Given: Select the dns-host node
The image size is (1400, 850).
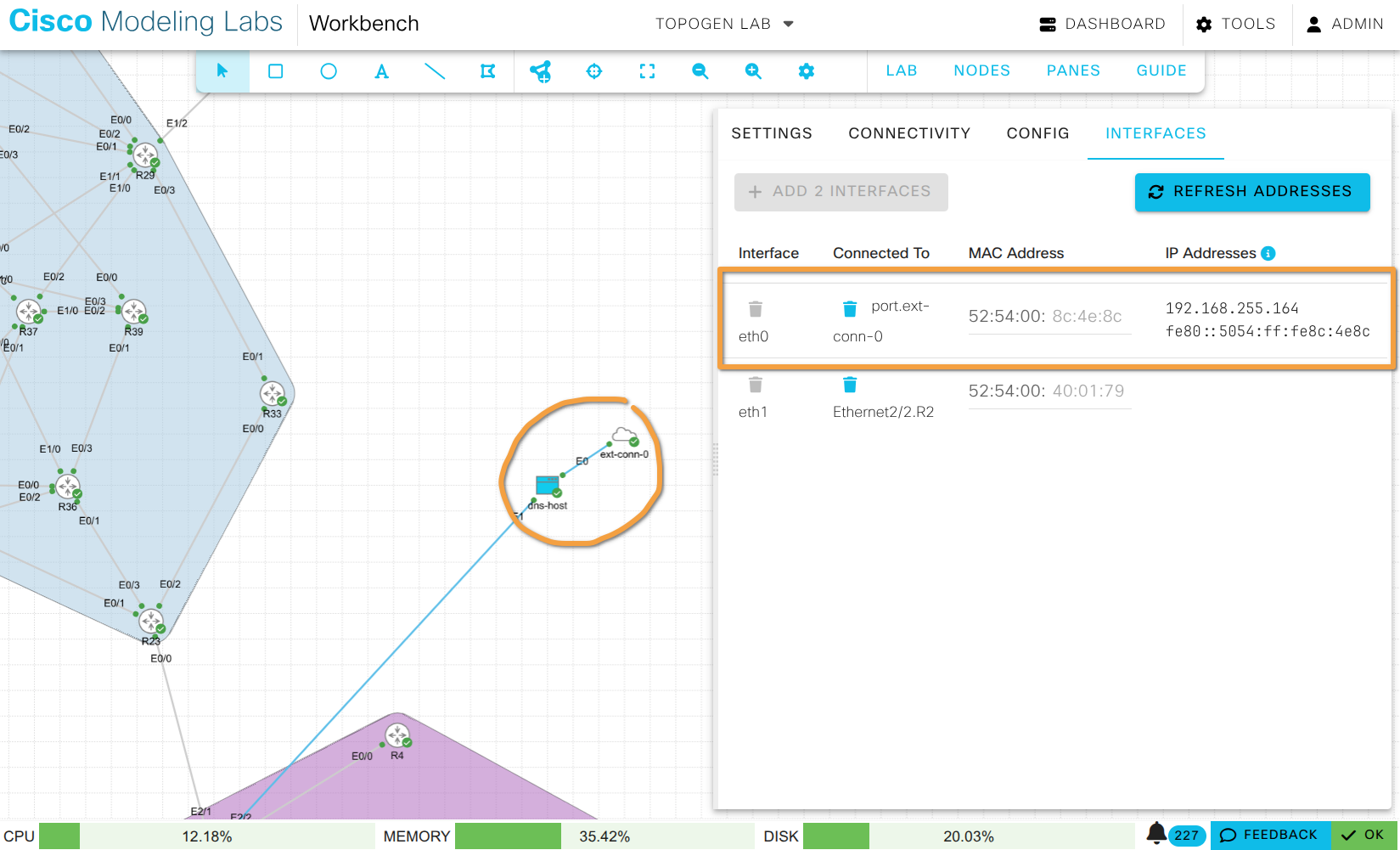Looking at the screenshot, I should pos(548,486).
